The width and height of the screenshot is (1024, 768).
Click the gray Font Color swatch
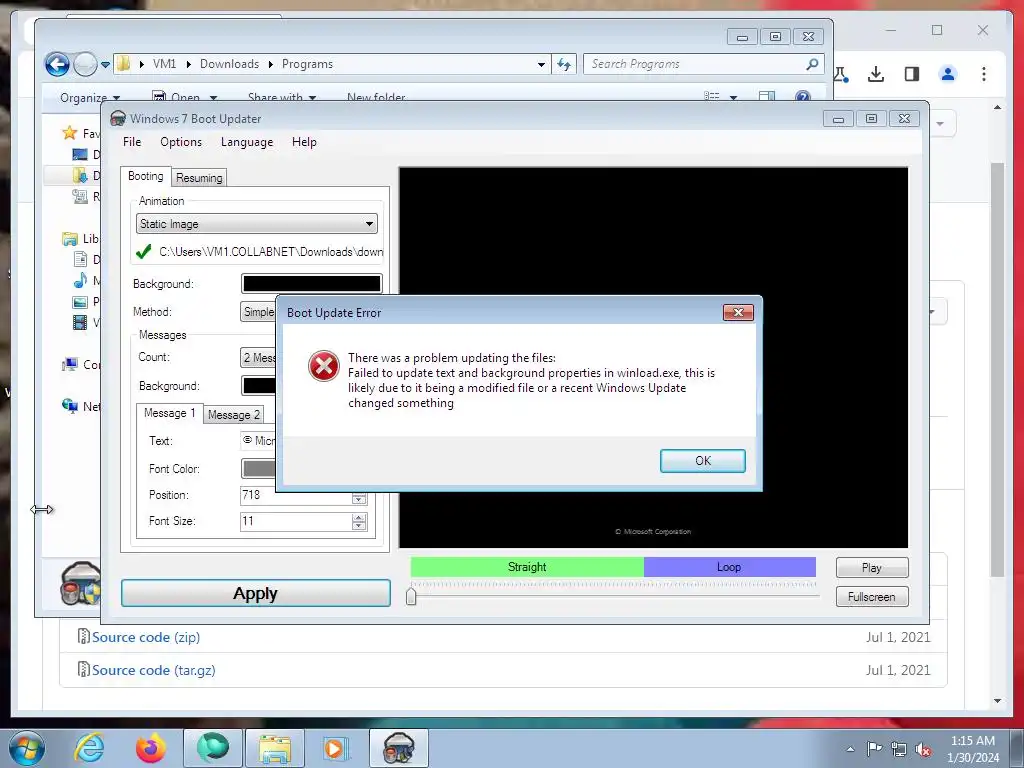[x=258, y=468]
